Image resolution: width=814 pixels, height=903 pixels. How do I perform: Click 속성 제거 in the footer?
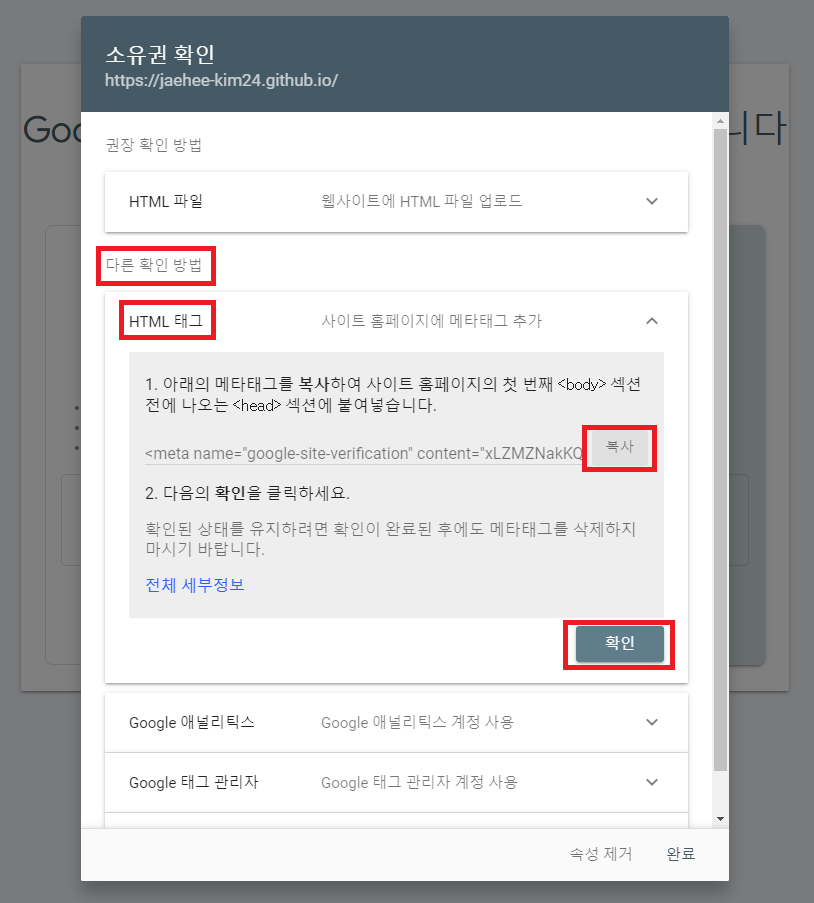(x=601, y=853)
